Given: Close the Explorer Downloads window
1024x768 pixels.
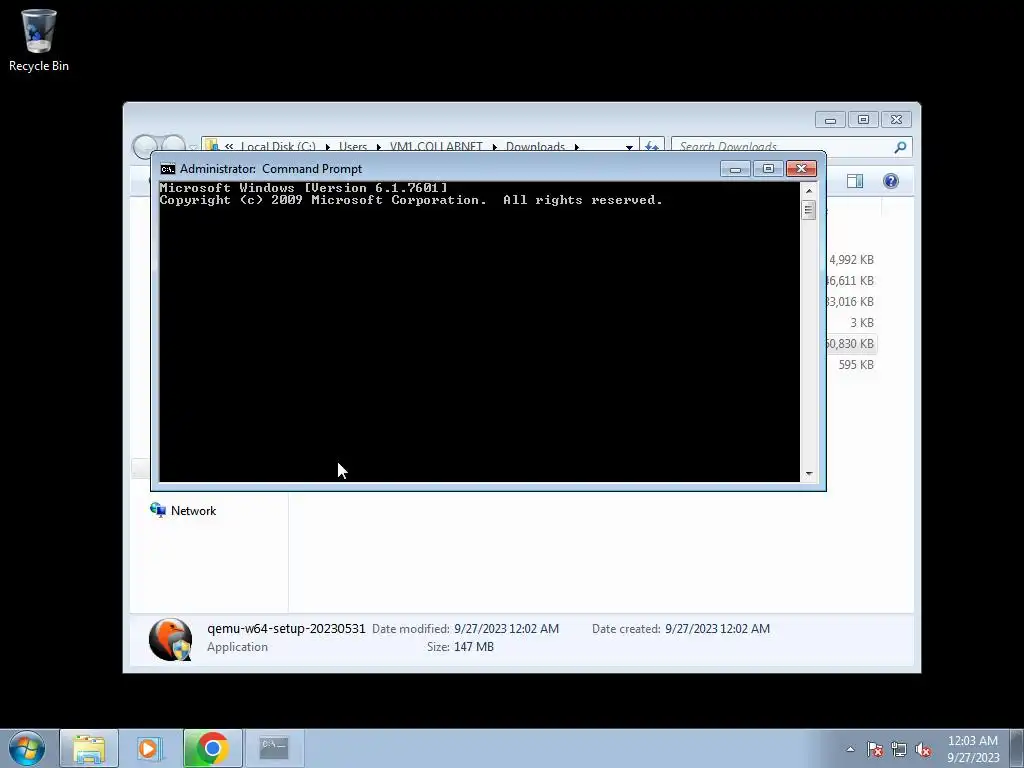Looking at the screenshot, I should pyautogui.click(x=896, y=120).
